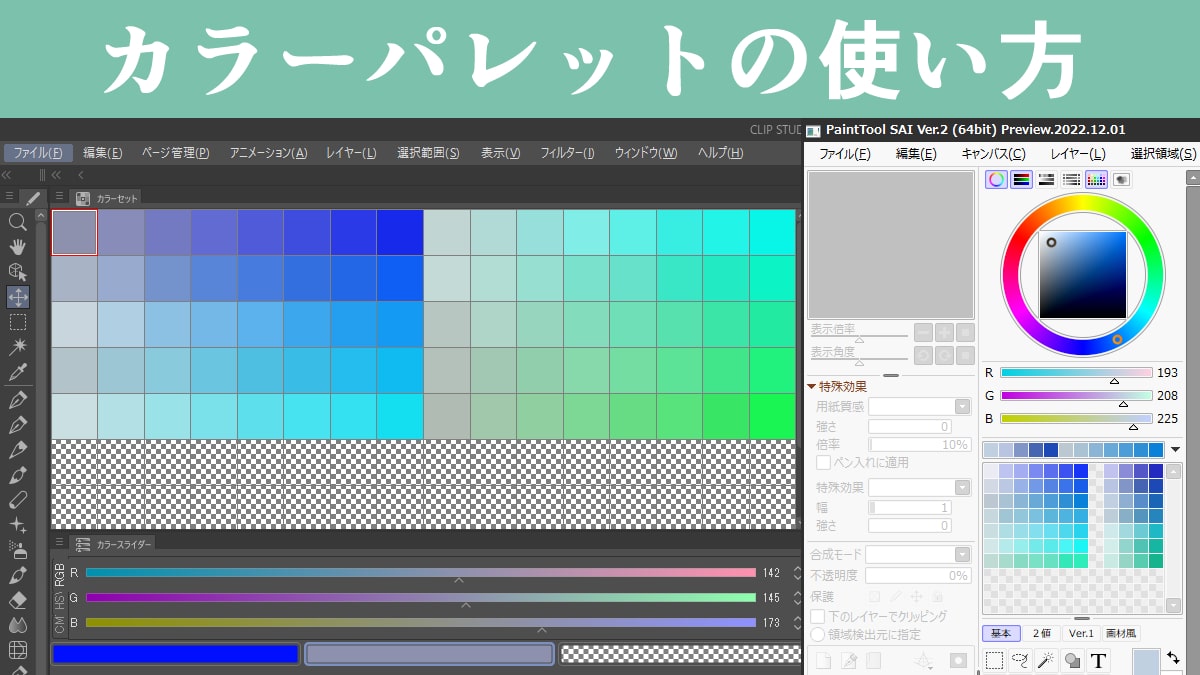Viewport: 1200px width, 675px height.
Task: Open the 用紙質感 dropdown
Action: click(x=962, y=406)
